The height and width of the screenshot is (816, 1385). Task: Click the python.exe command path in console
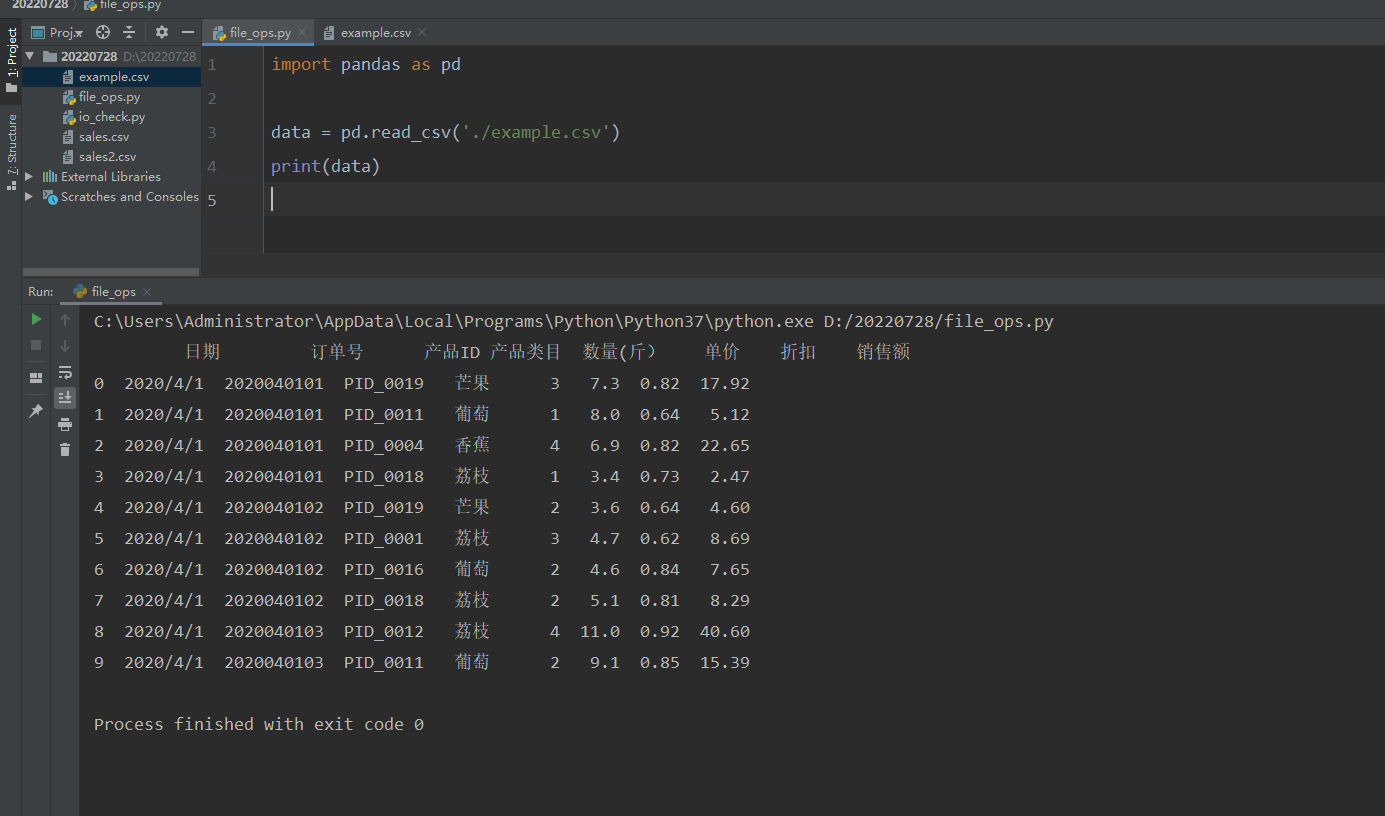[454, 321]
